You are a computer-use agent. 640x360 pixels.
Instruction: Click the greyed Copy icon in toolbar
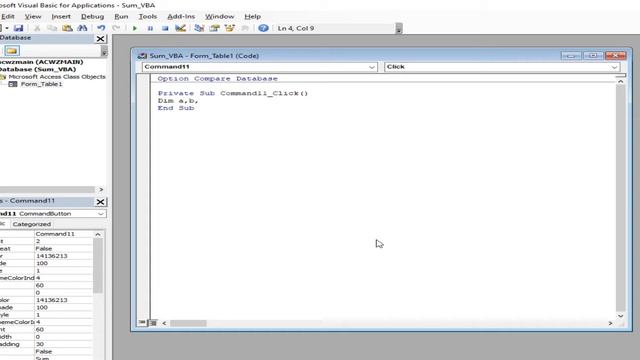point(52,28)
